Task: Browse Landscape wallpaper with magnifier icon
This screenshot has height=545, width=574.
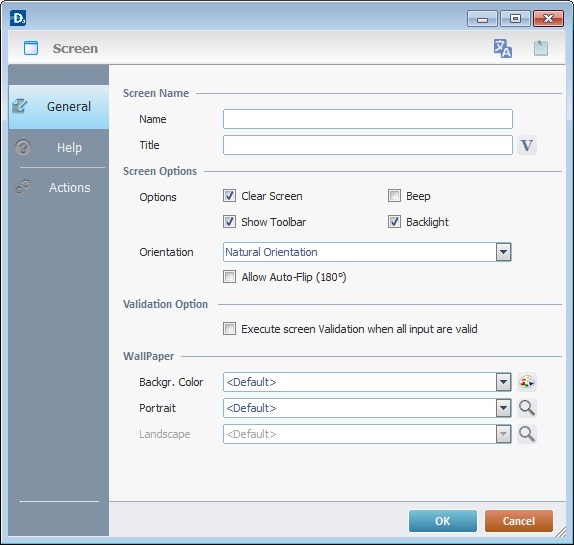Action: coord(527,434)
